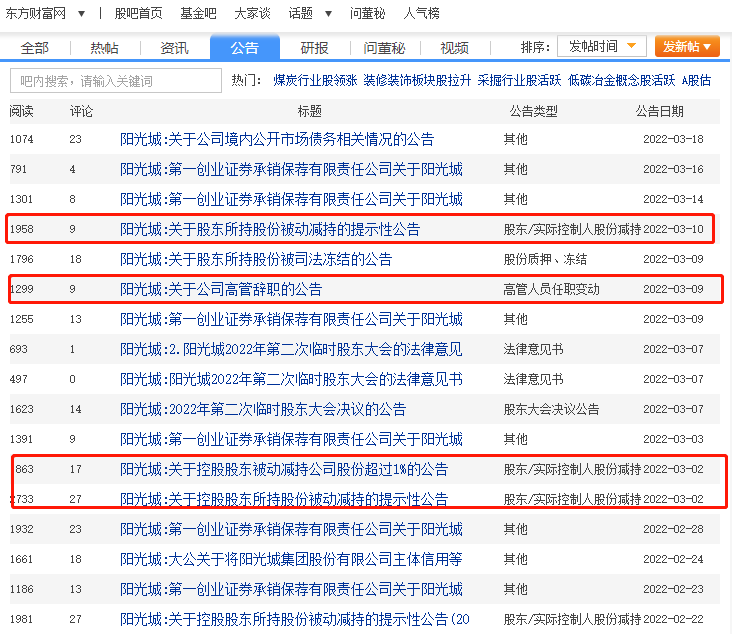This screenshot has width=732, height=634.
Task: Open hot topic 煤炭行业股领涨
Action: pyautogui.click(x=315, y=81)
